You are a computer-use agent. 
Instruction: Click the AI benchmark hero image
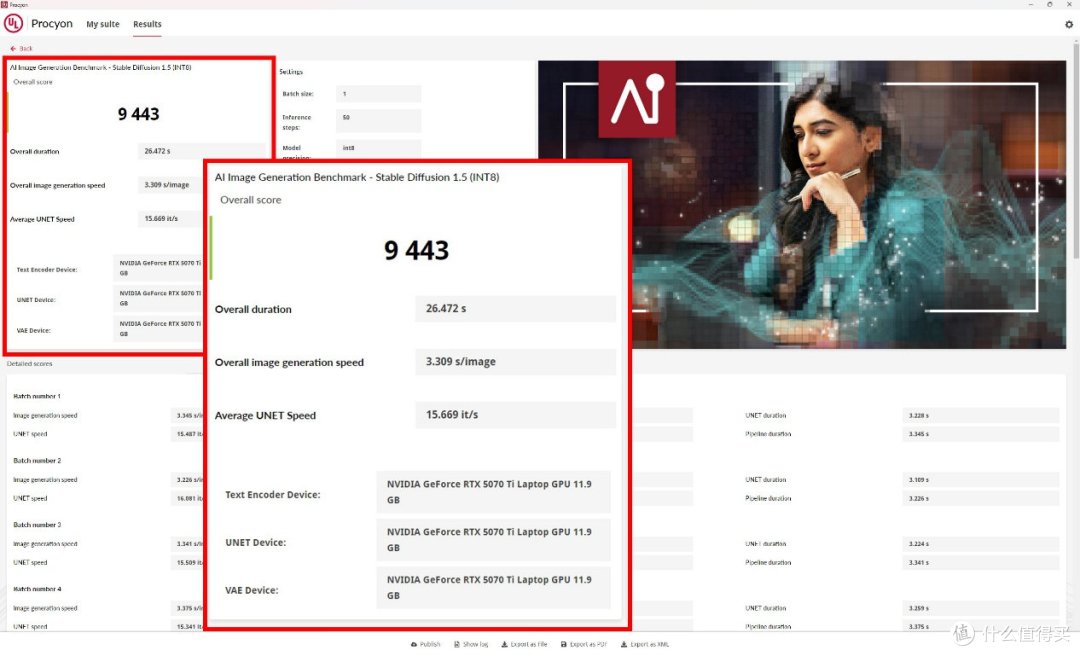pyautogui.click(x=802, y=204)
